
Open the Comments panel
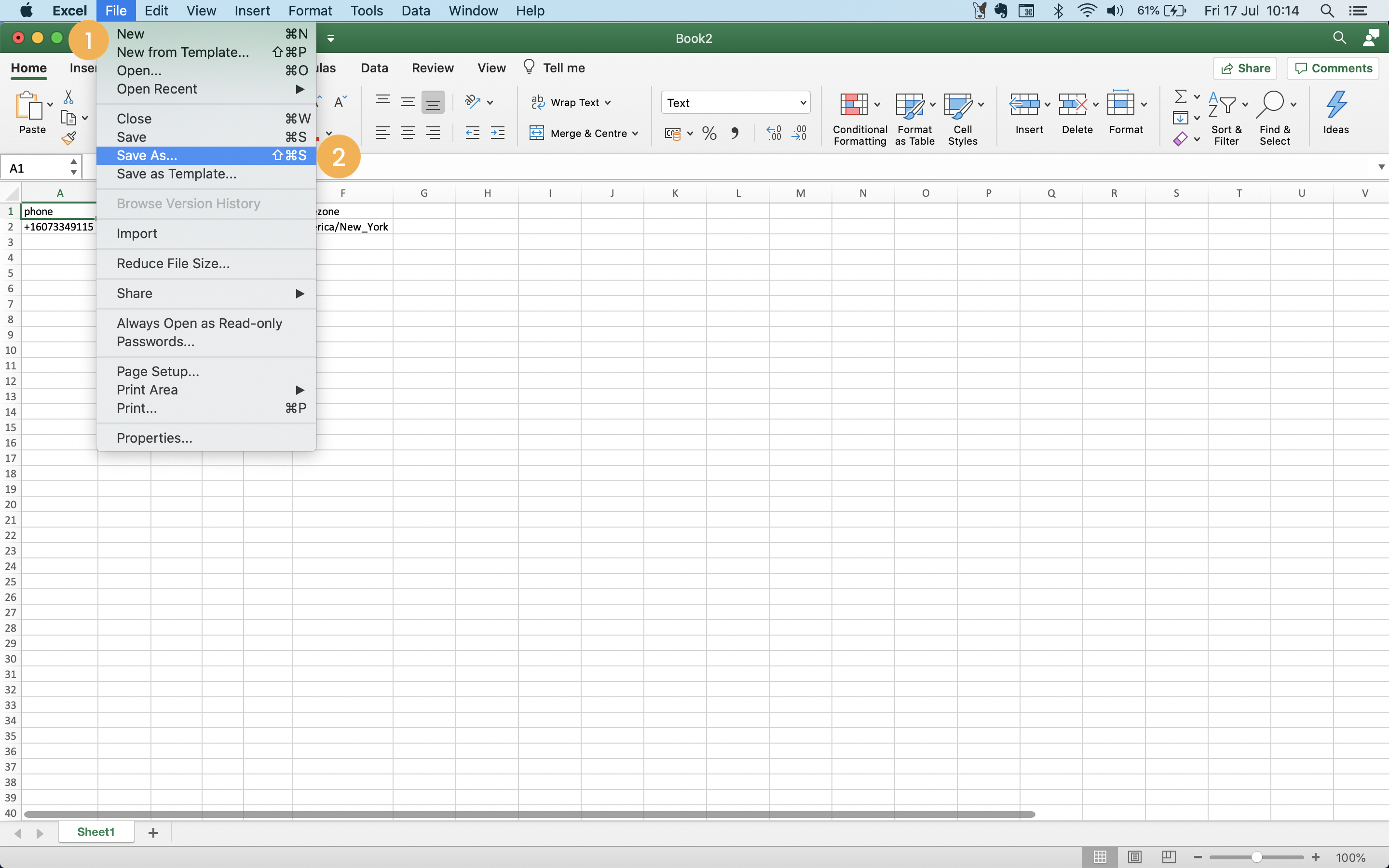coord(1333,68)
